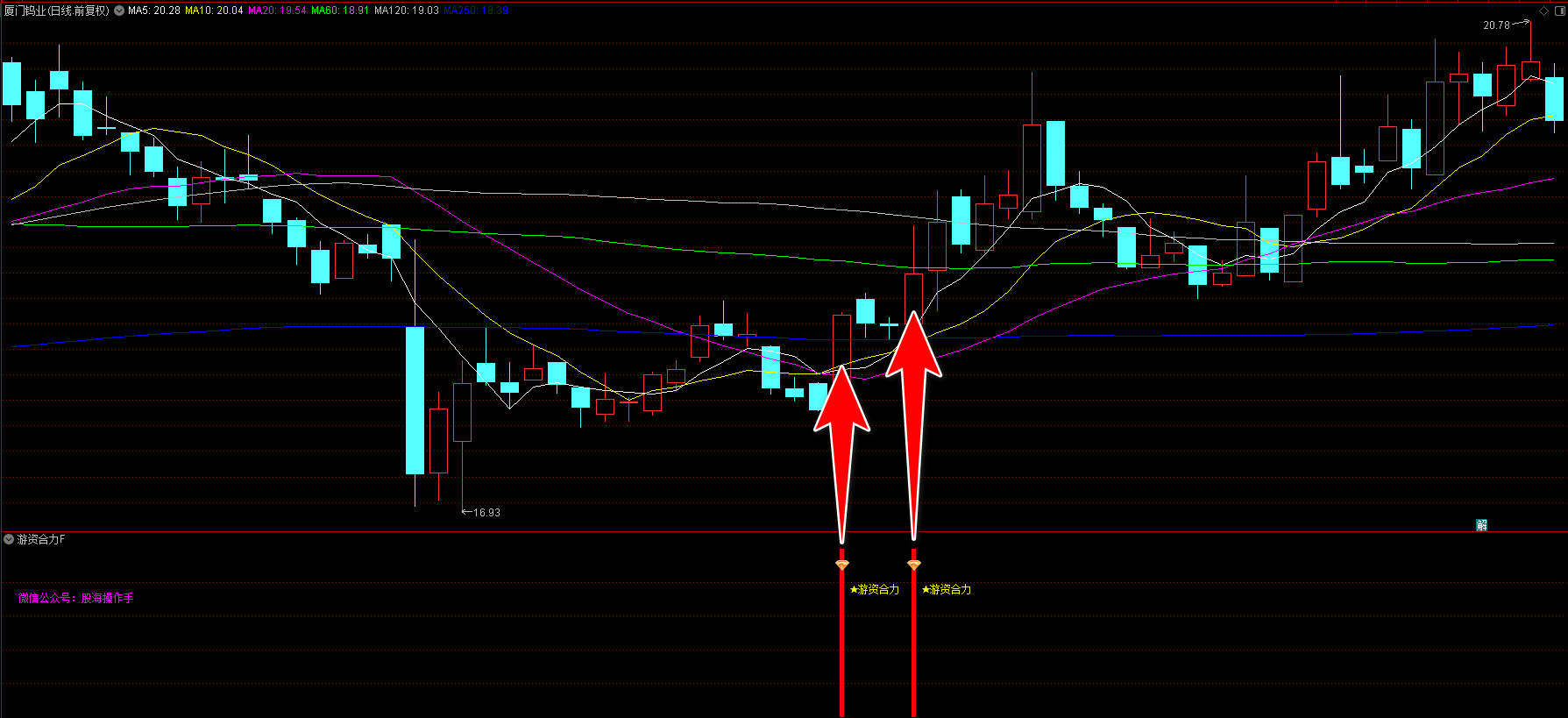Image resolution: width=1568 pixels, height=718 pixels.
Task: Click the first diamond signal icon in the sub-chart
Action: tap(842, 565)
